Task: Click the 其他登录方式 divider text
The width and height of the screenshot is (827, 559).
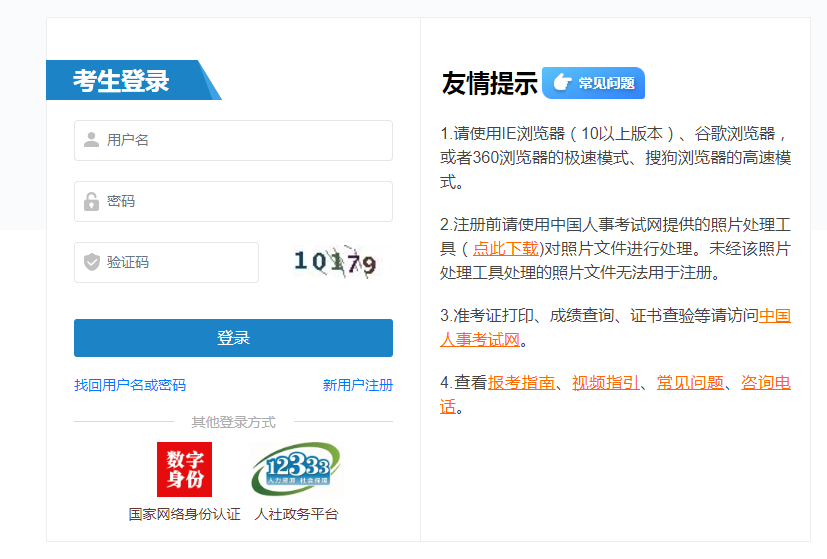Action: tap(233, 422)
